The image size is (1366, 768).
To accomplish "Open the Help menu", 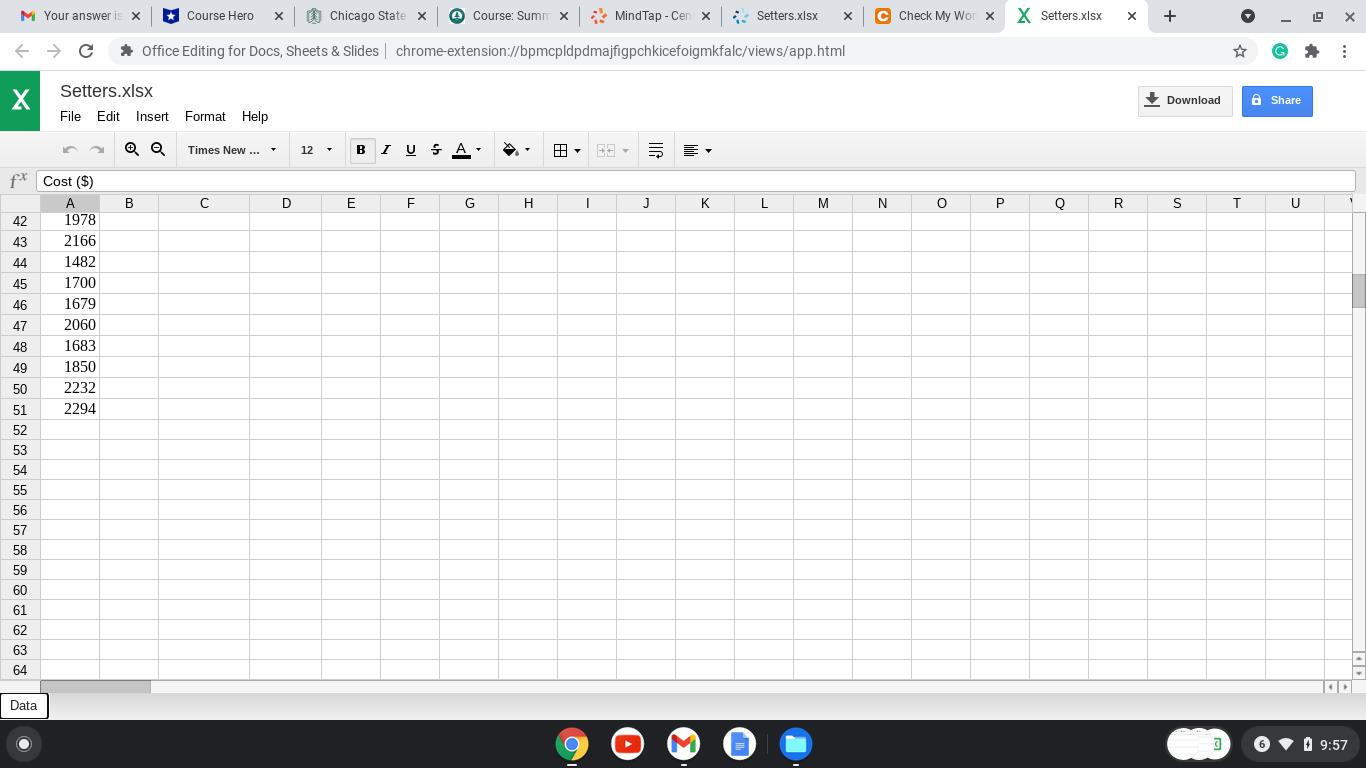I will 255,116.
